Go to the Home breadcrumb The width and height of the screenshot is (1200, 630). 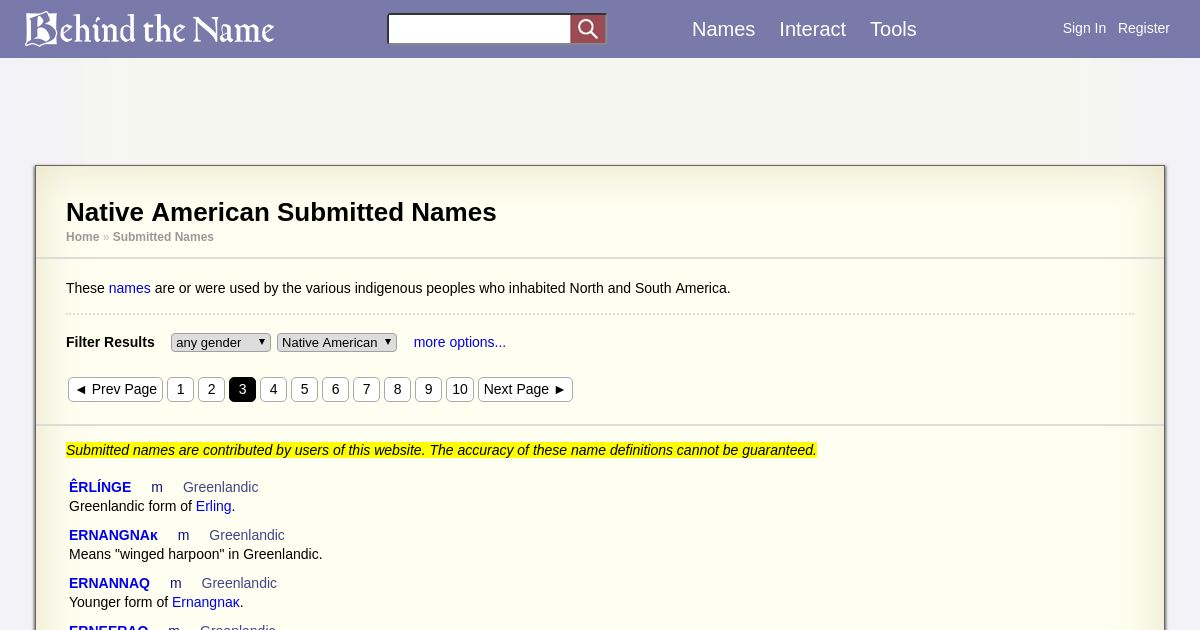coord(82,237)
